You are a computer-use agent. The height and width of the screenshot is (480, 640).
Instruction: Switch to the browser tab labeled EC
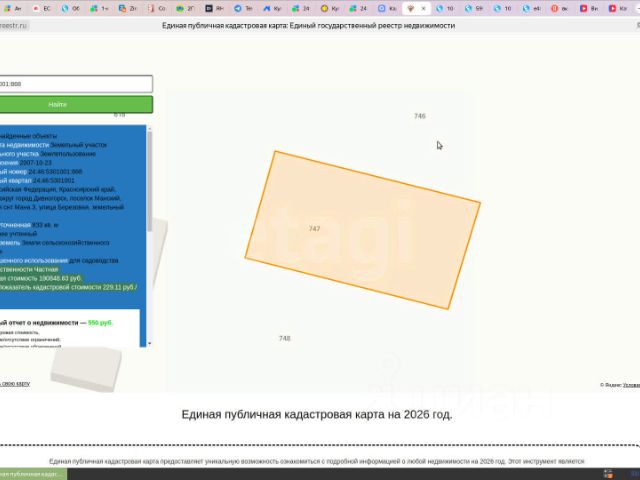coord(41,8)
